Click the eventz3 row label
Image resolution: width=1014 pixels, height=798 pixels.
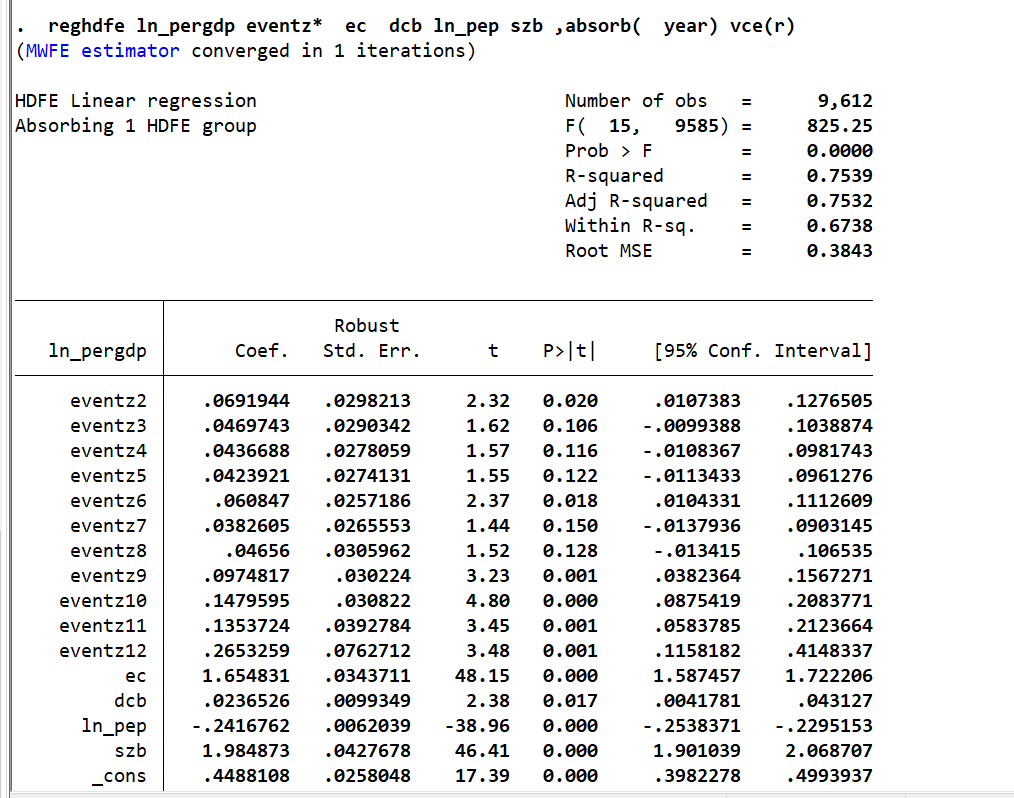[109, 426]
